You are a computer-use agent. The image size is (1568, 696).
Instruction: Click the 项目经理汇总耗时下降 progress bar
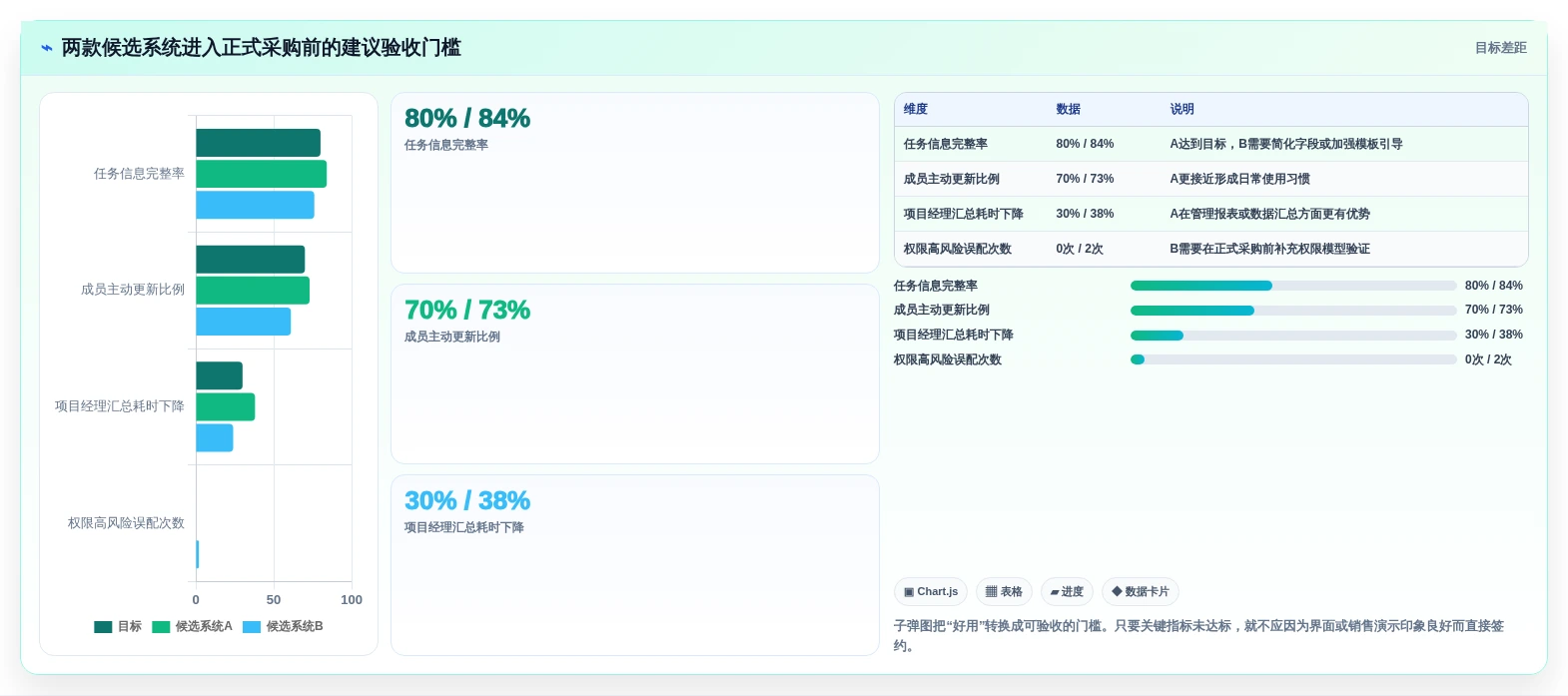(1293, 336)
